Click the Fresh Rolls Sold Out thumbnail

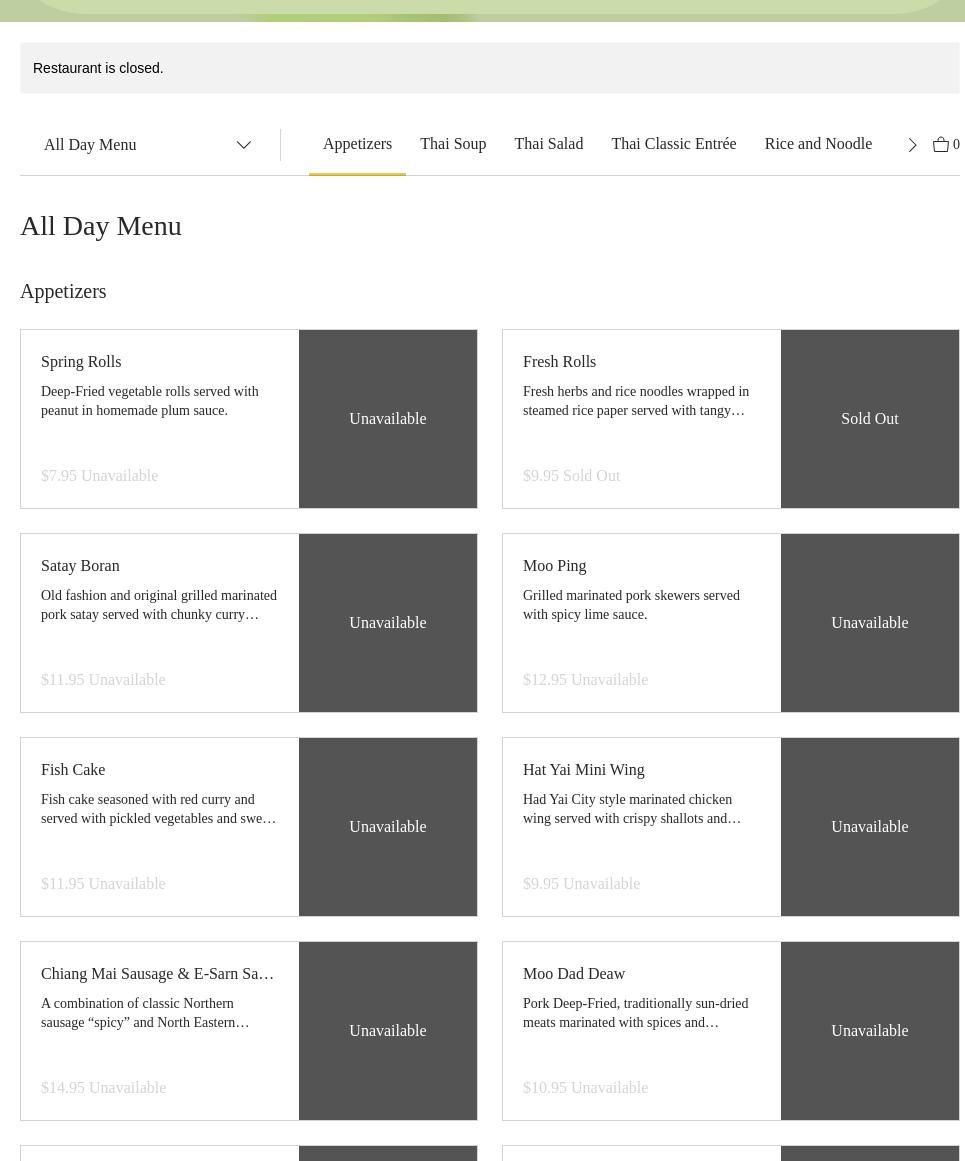(x=869, y=419)
